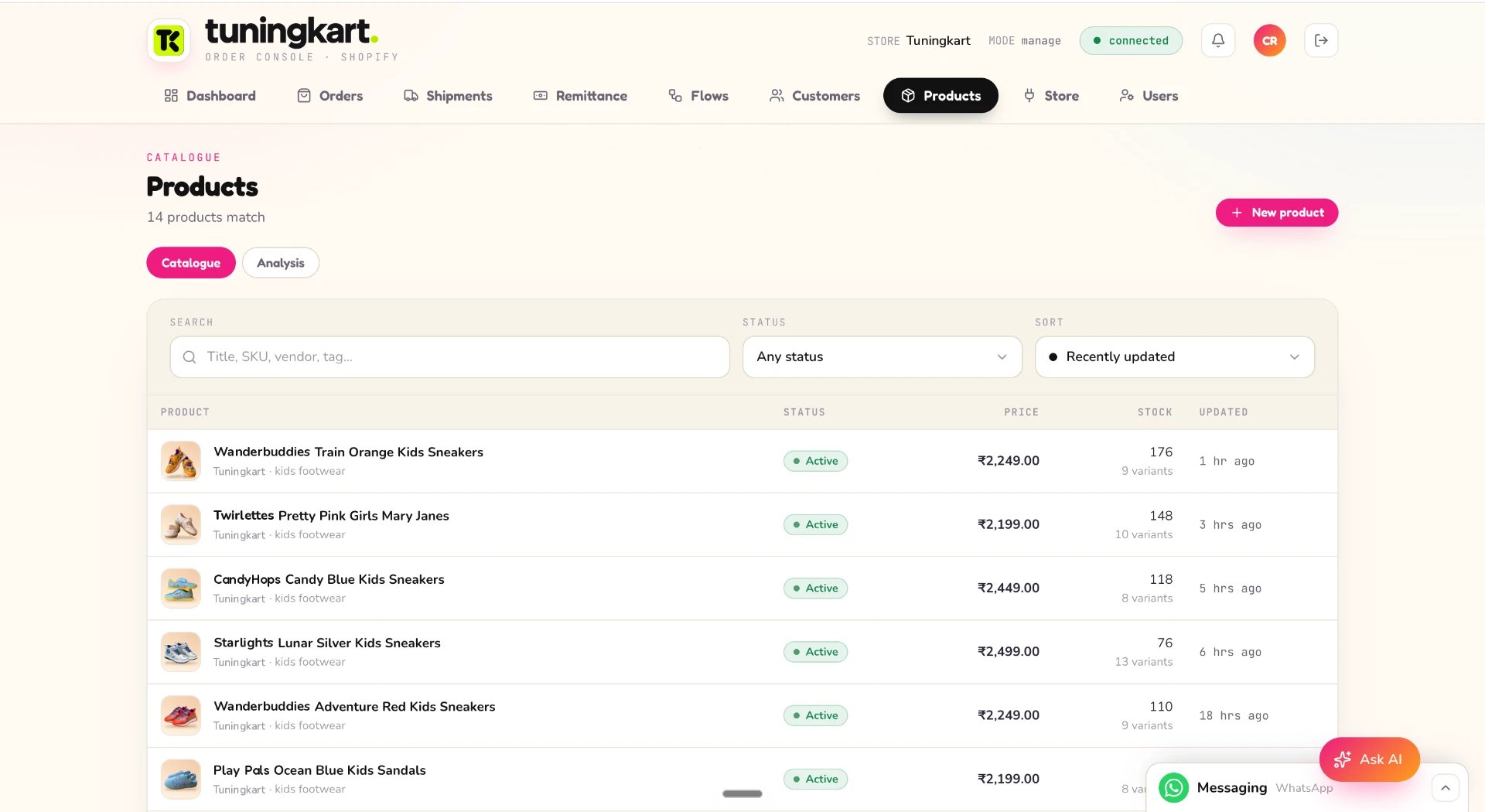The image size is (1485, 812).
Task: Open the notifications bell
Action: (x=1218, y=40)
